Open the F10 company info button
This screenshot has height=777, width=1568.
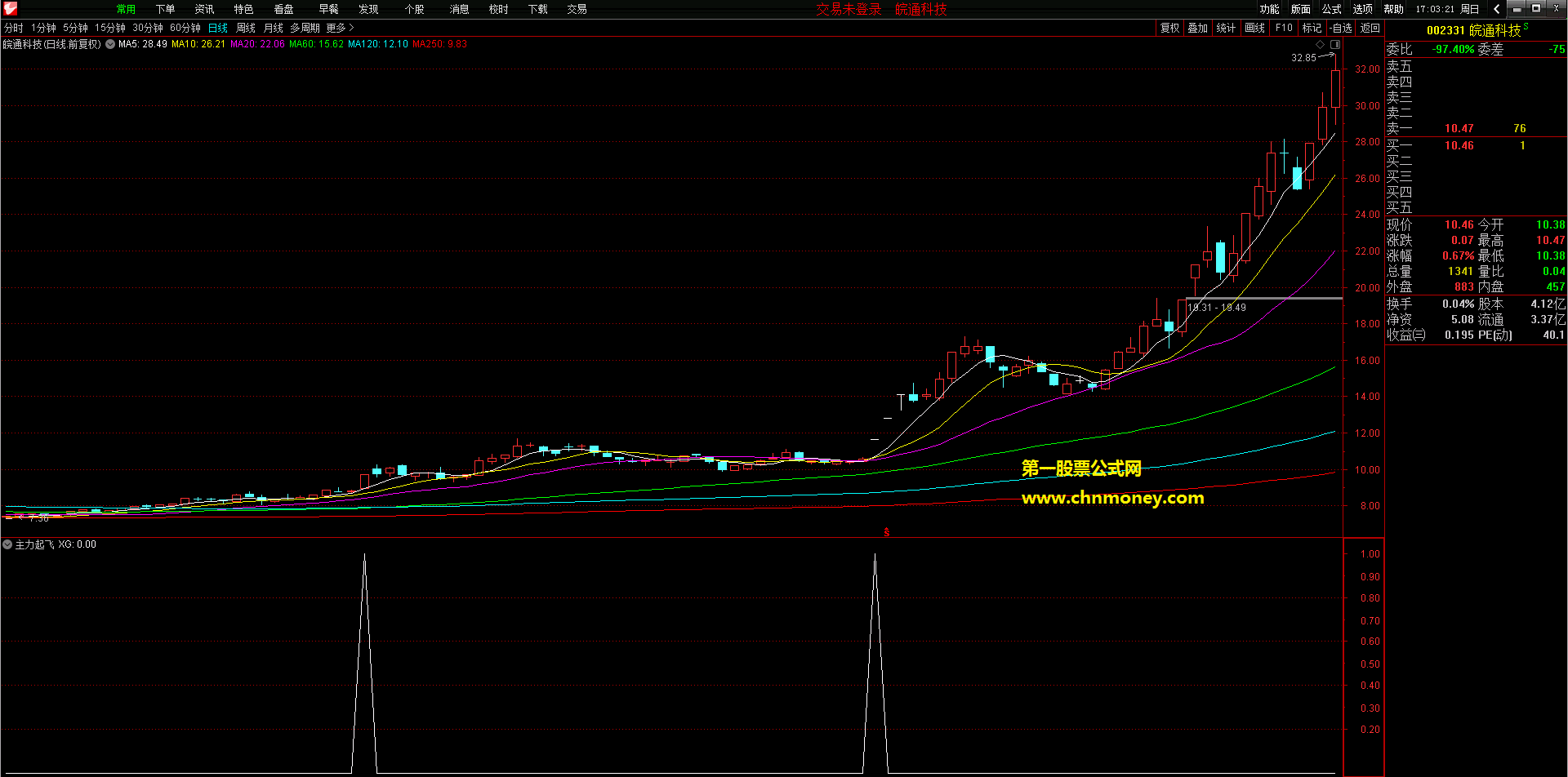[1284, 28]
